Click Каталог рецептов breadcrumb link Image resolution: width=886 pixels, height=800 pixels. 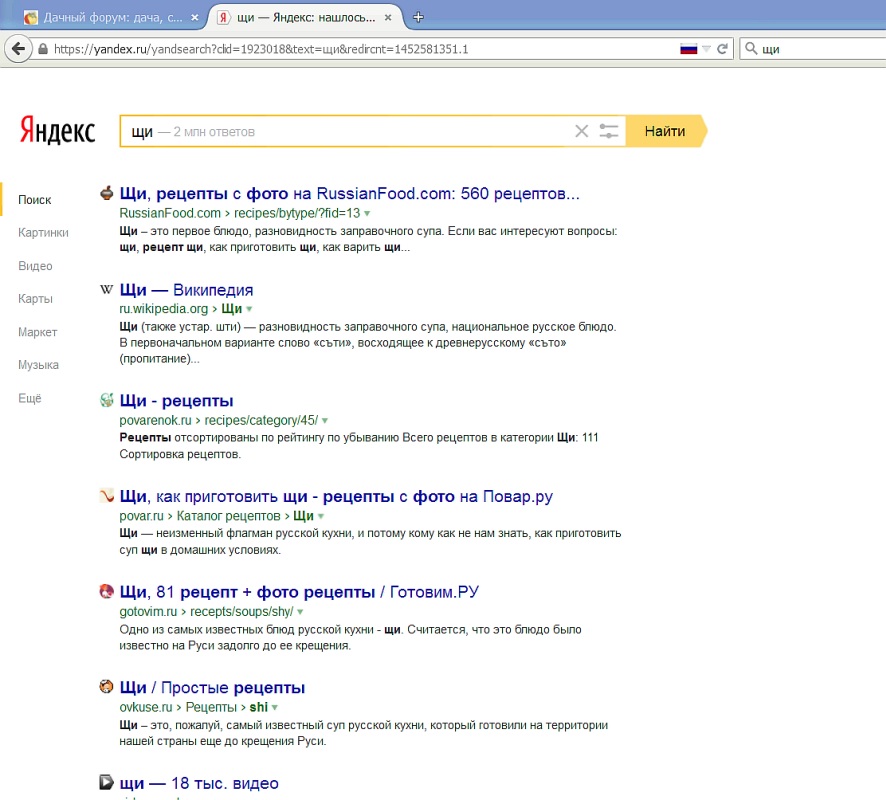pyautogui.click(x=228, y=516)
